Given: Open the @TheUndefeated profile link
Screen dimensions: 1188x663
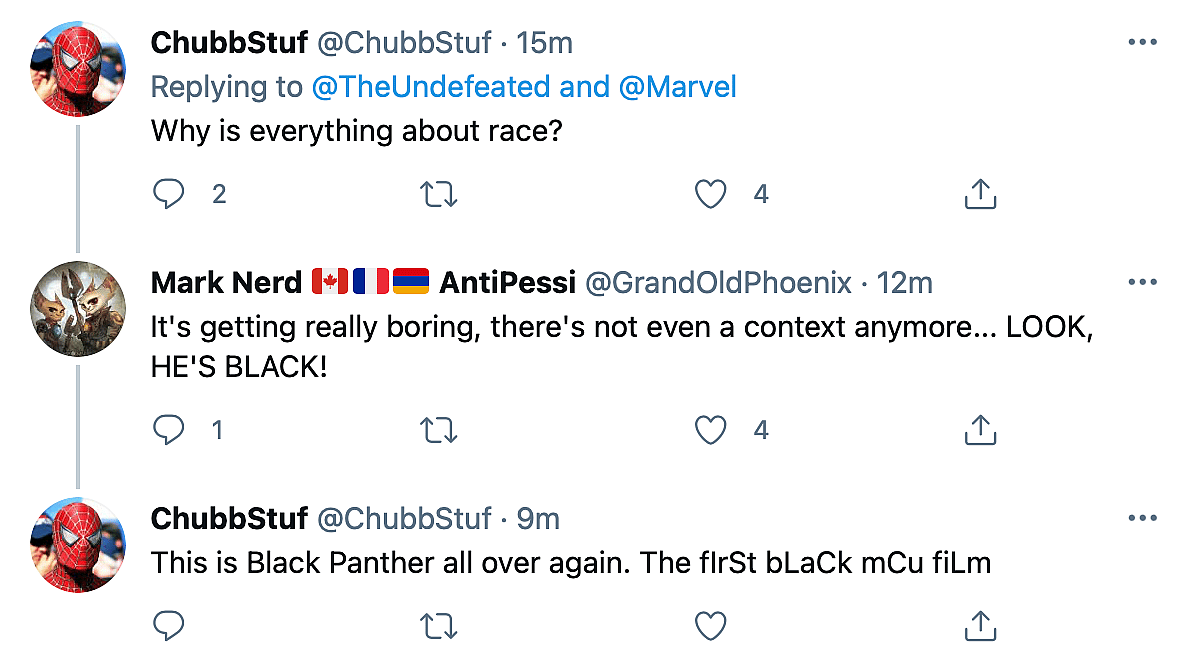Looking at the screenshot, I should 432,87.
